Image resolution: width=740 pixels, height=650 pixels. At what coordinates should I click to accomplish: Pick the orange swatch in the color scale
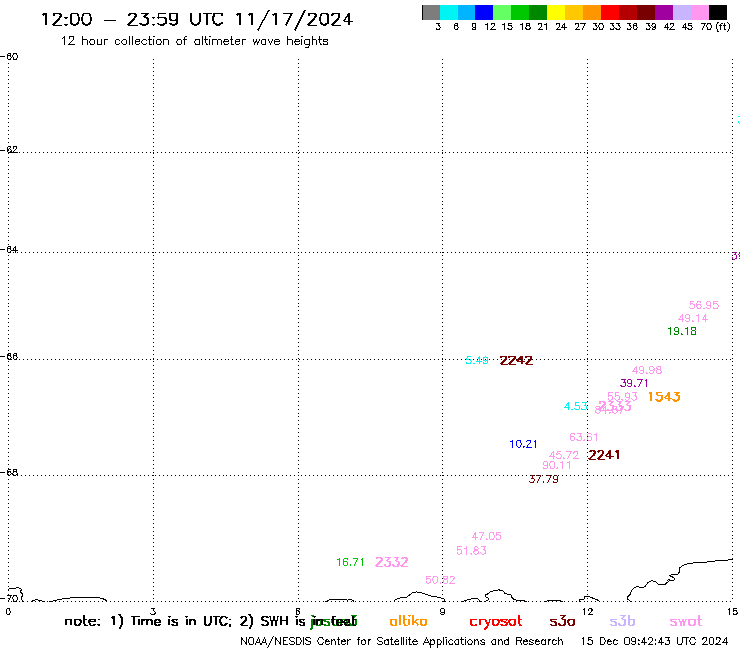point(592,13)
